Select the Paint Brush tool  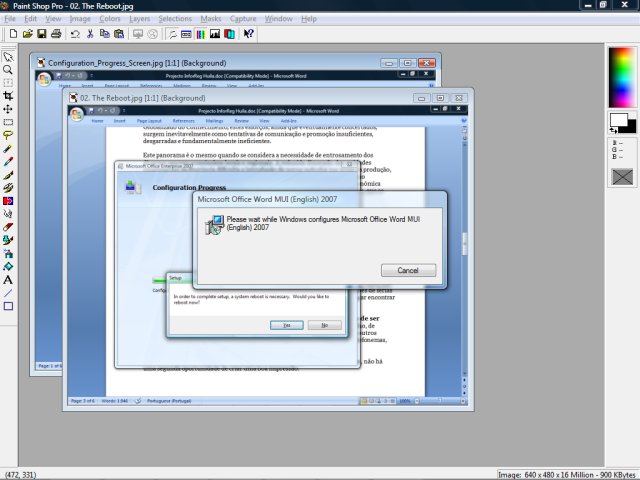[8, 175]
